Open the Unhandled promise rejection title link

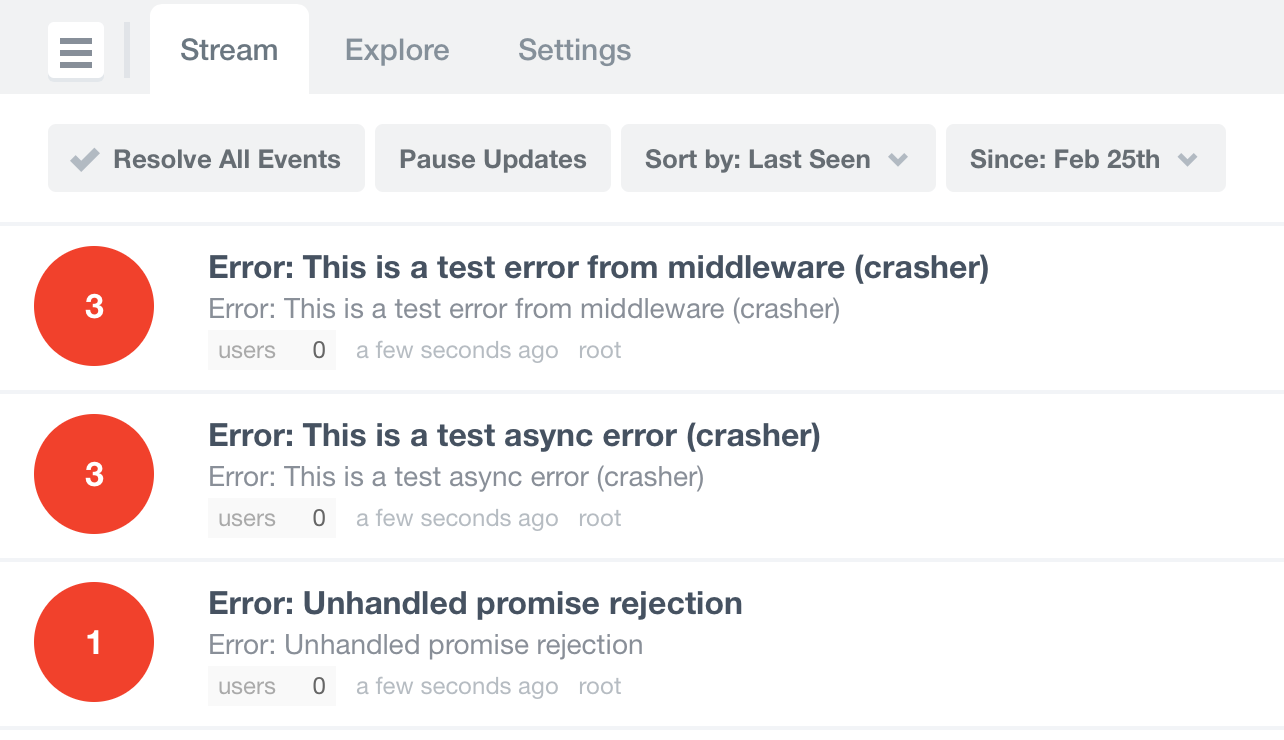tap(475, 603)
